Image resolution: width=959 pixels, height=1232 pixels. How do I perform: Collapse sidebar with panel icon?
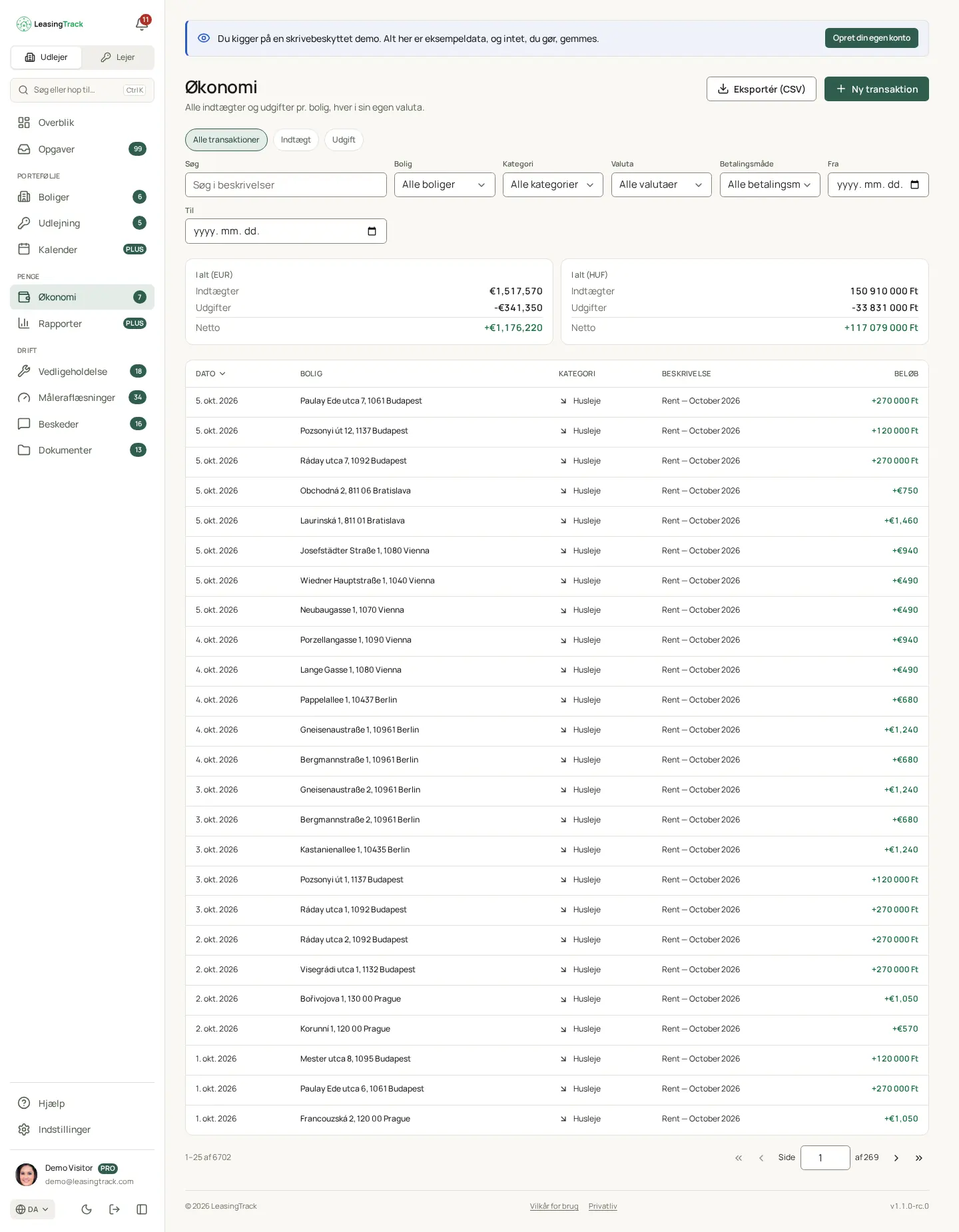point(142,1209)
